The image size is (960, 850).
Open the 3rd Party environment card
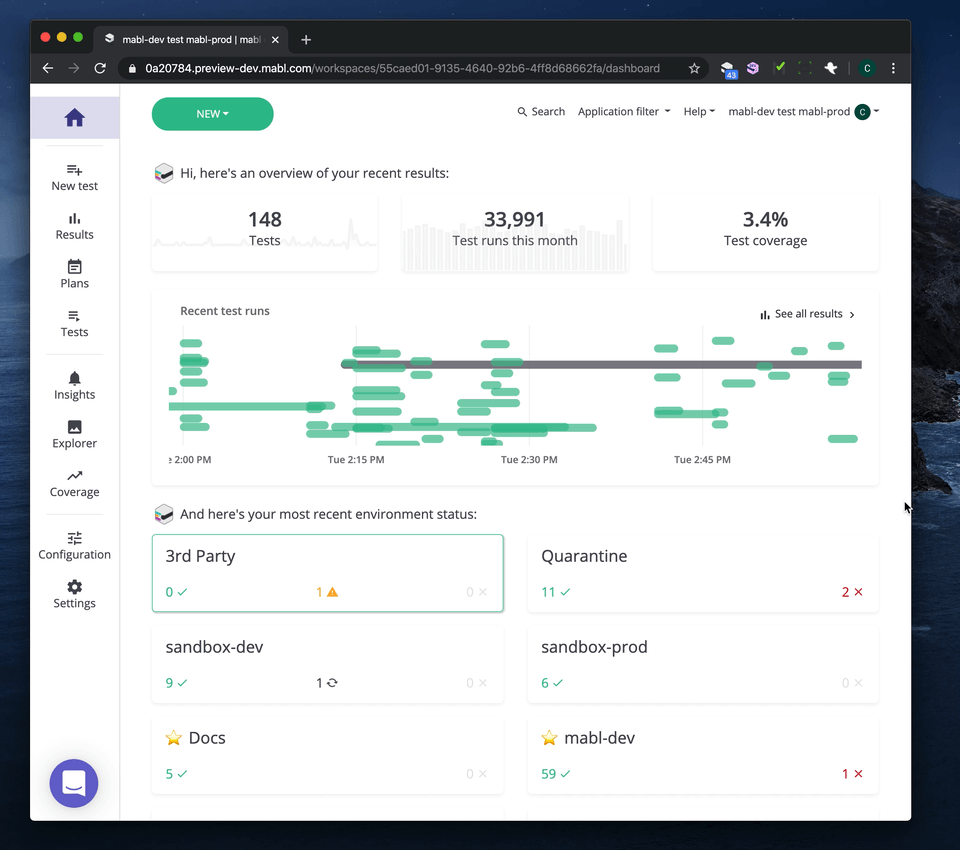pos(328,573)
